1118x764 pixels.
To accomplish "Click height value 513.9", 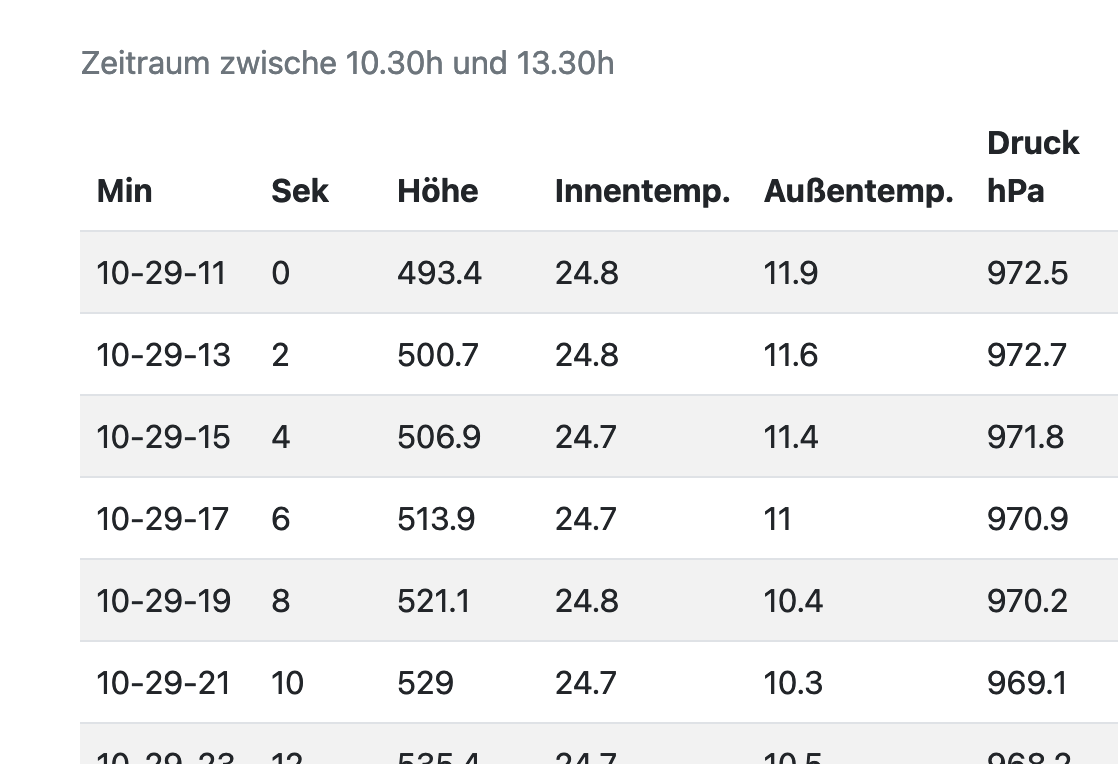I will pos(436,519).
